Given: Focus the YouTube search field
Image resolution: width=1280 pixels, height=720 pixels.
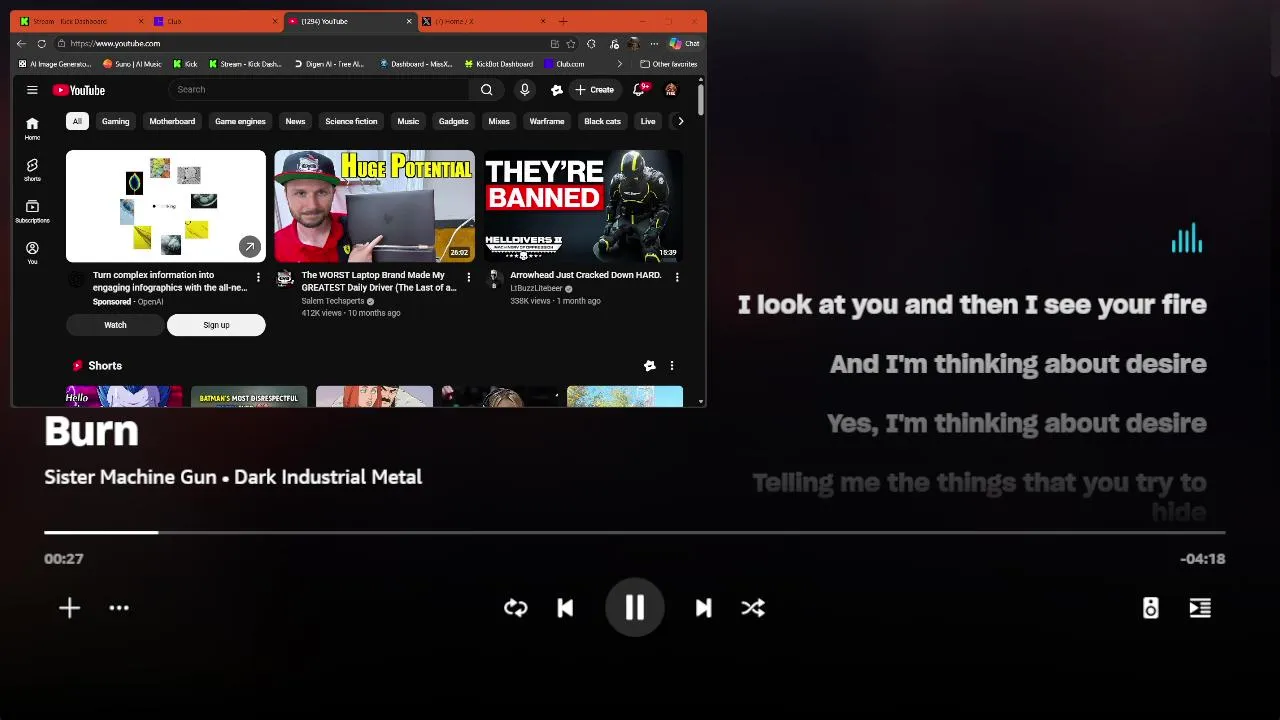Looking at the screenshot, I should point(320,90).
